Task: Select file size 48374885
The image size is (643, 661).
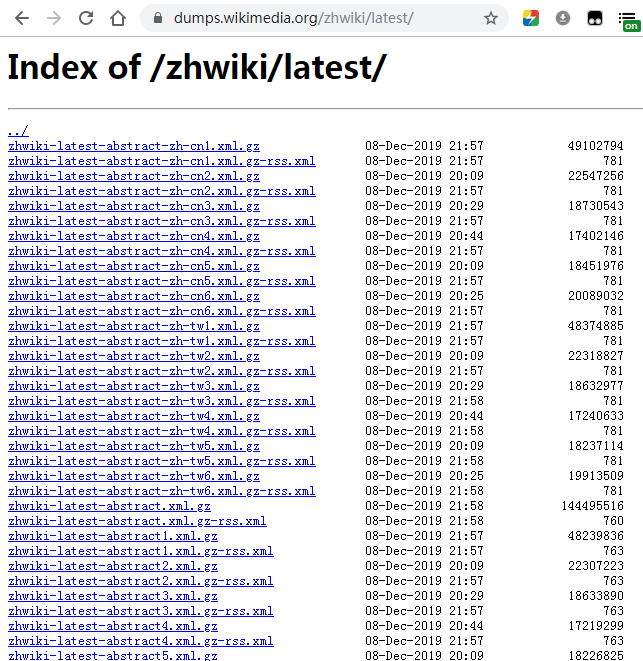Action: 595,326
